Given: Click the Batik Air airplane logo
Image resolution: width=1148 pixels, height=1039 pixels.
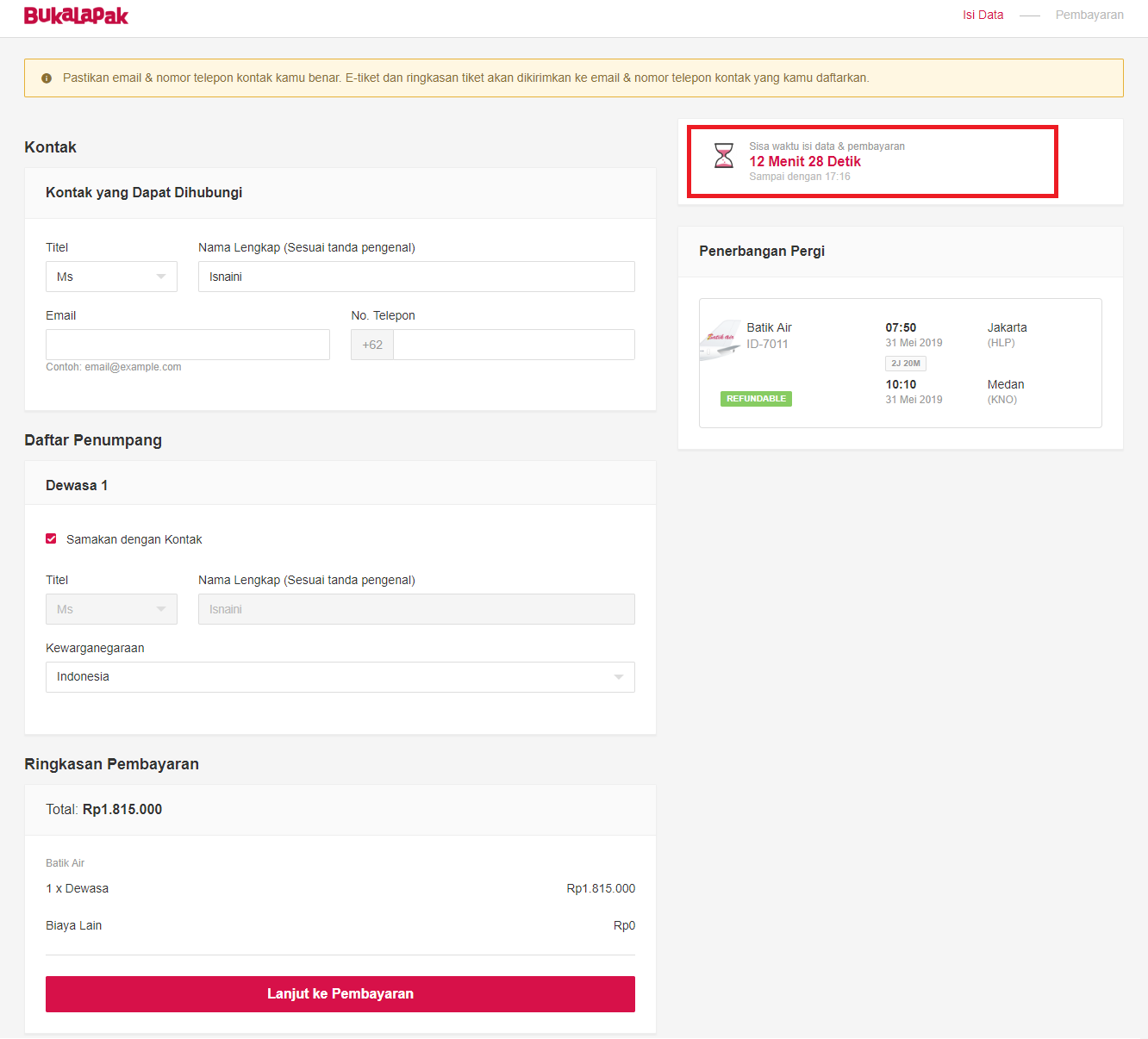Looking at the screenshot, I should [x=721, y=339].
